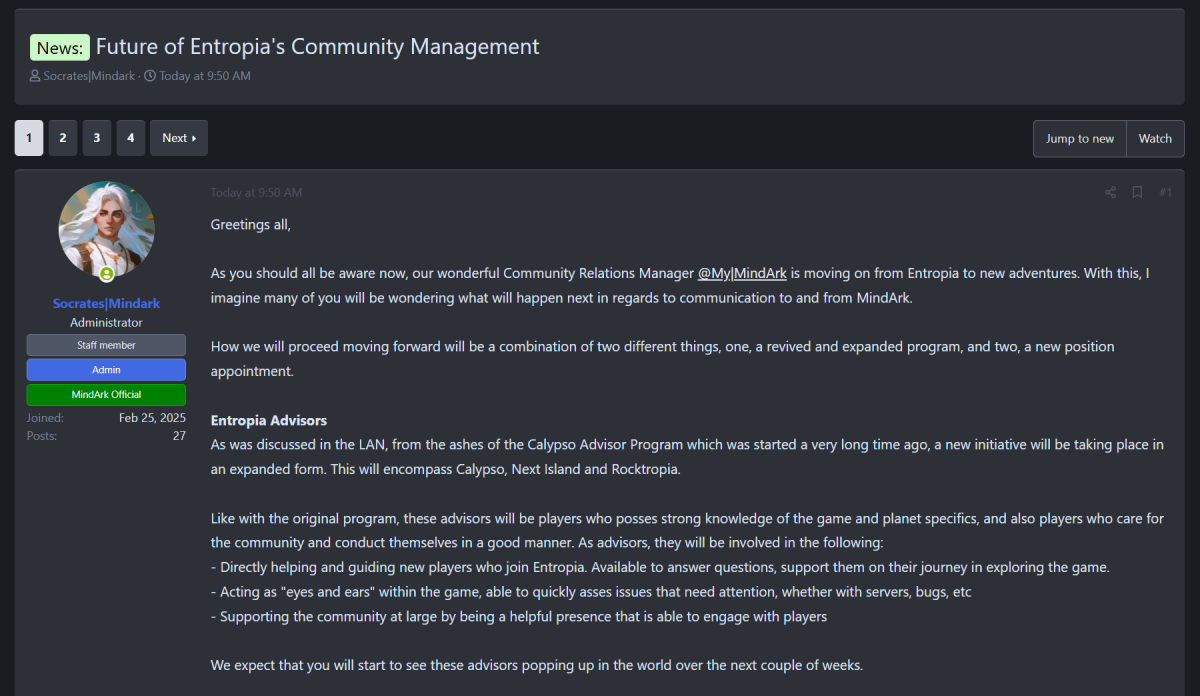
Task: Click the clock icon beside thread date
Action: pos(150,76)
